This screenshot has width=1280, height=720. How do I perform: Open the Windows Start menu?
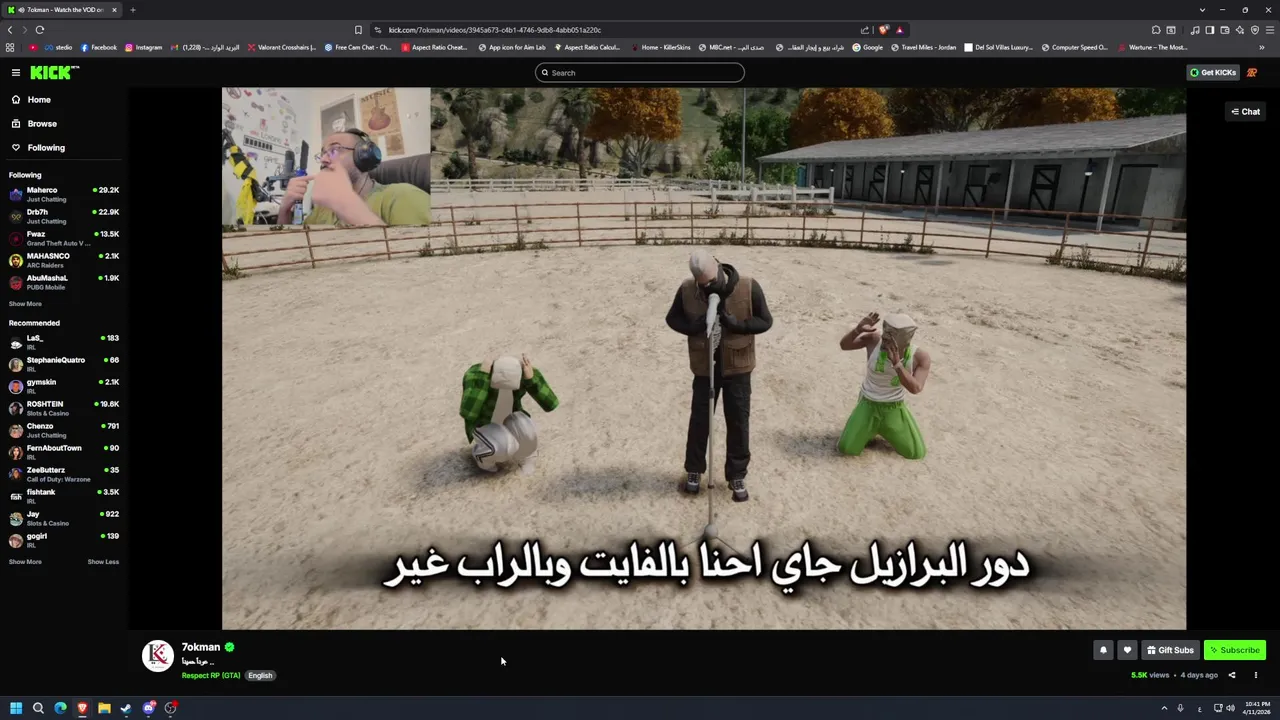(16, 708)
